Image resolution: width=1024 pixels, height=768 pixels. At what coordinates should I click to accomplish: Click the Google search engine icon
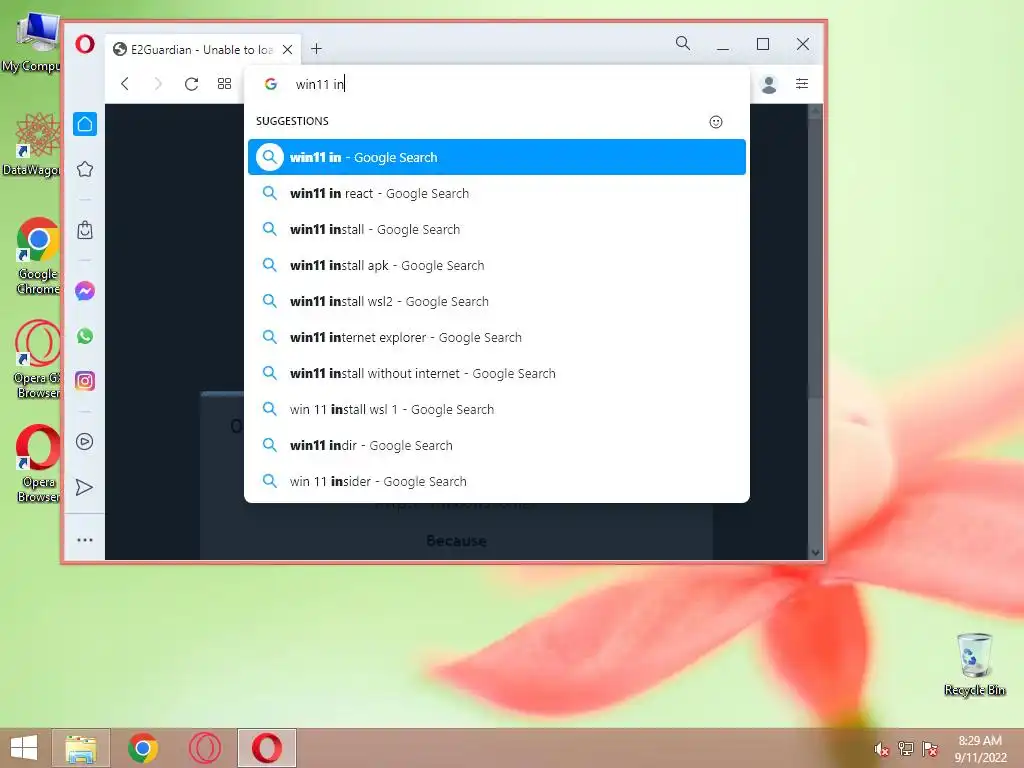pyautogui.click(x=271, y=84)
